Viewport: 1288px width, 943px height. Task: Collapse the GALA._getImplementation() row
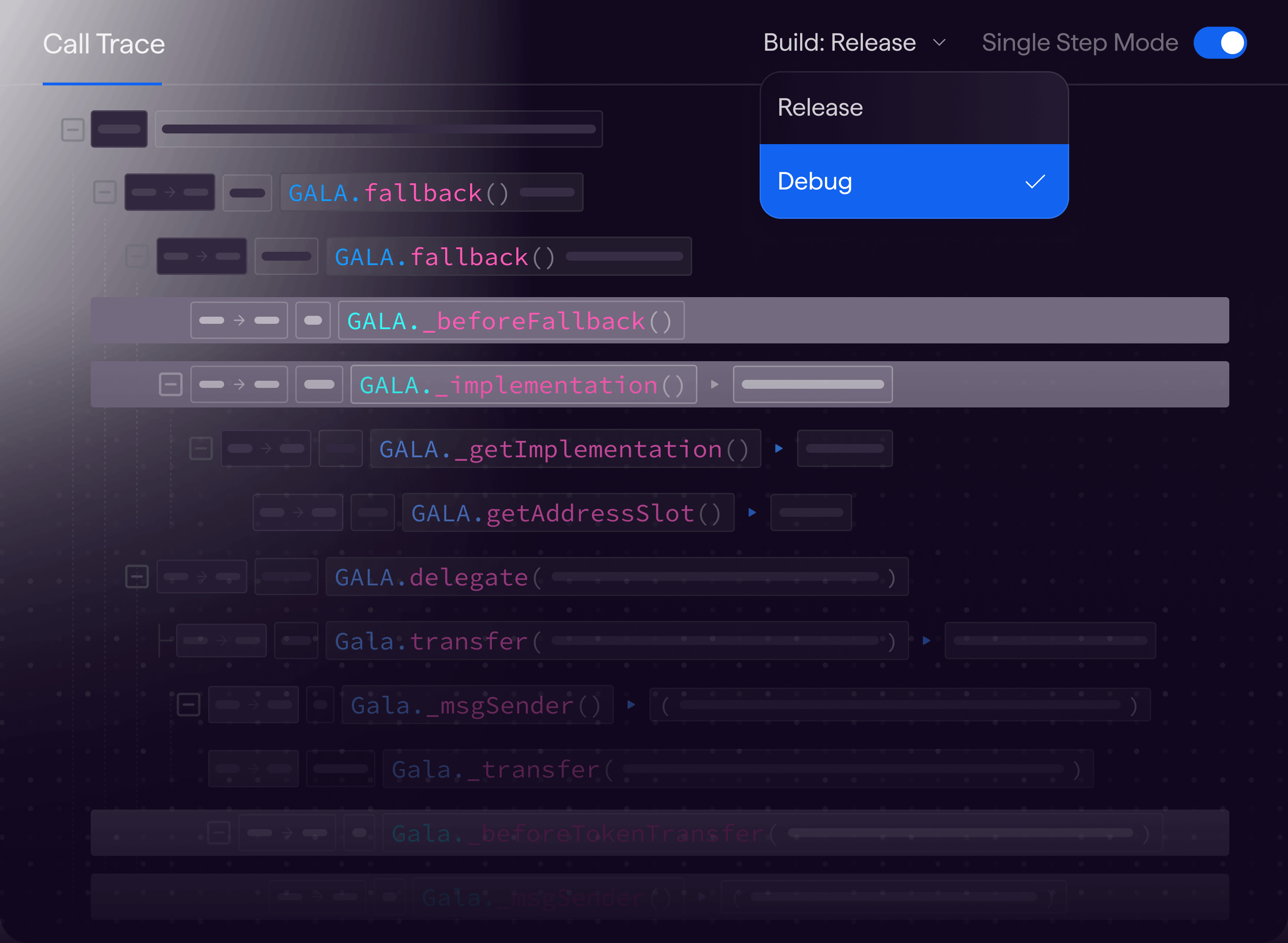click(201, 448)
